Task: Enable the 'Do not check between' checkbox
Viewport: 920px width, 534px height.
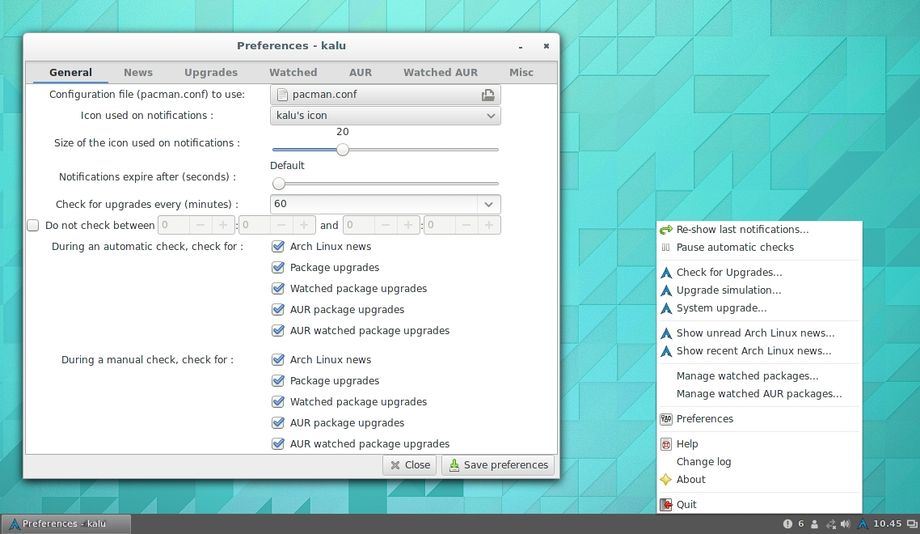Action: [33, 226]
